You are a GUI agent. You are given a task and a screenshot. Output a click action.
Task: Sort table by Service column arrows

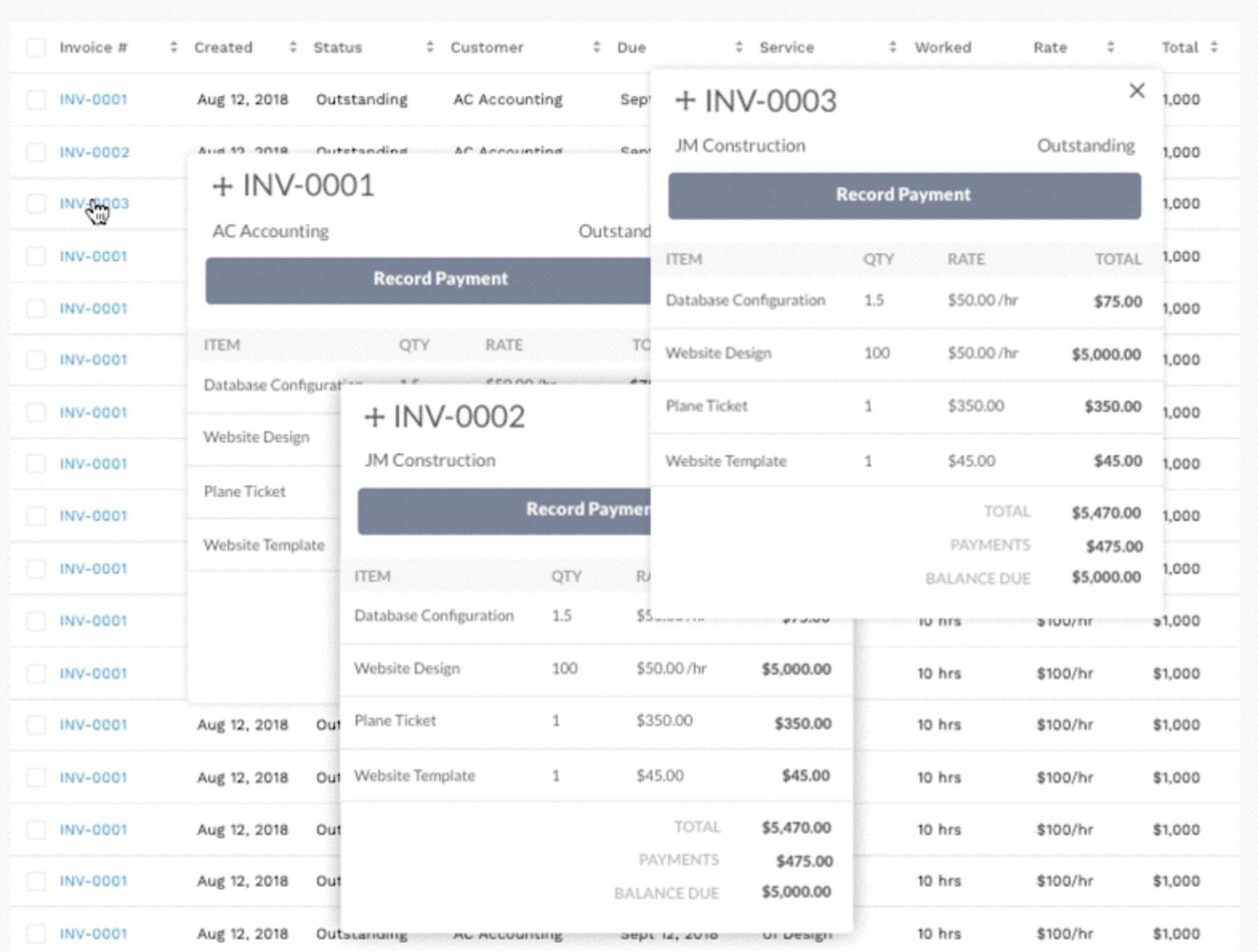pos(893,47)
